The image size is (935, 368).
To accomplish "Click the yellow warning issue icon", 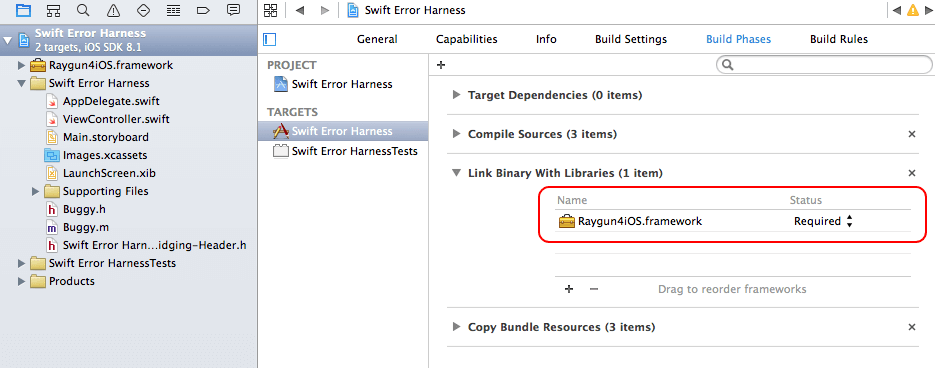I will coord(912,10).
